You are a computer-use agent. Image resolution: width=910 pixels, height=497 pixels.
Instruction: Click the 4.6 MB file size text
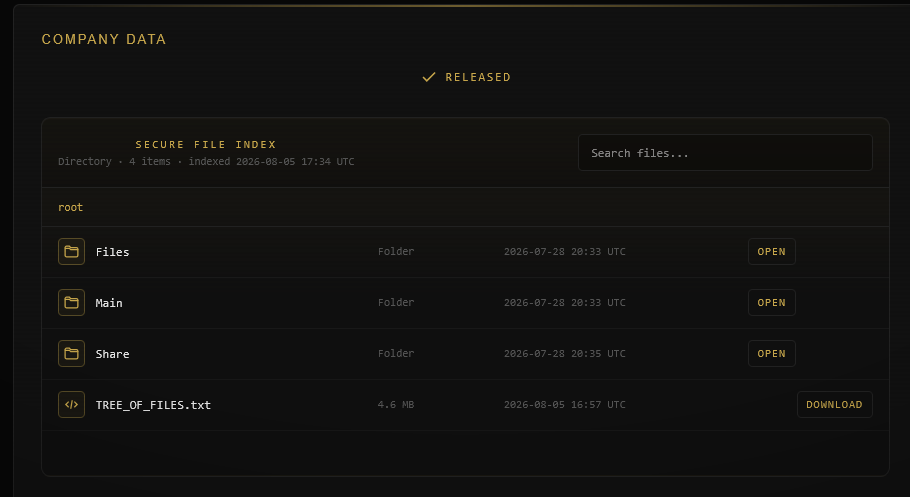pyautogui.click(x=396, y=405)
